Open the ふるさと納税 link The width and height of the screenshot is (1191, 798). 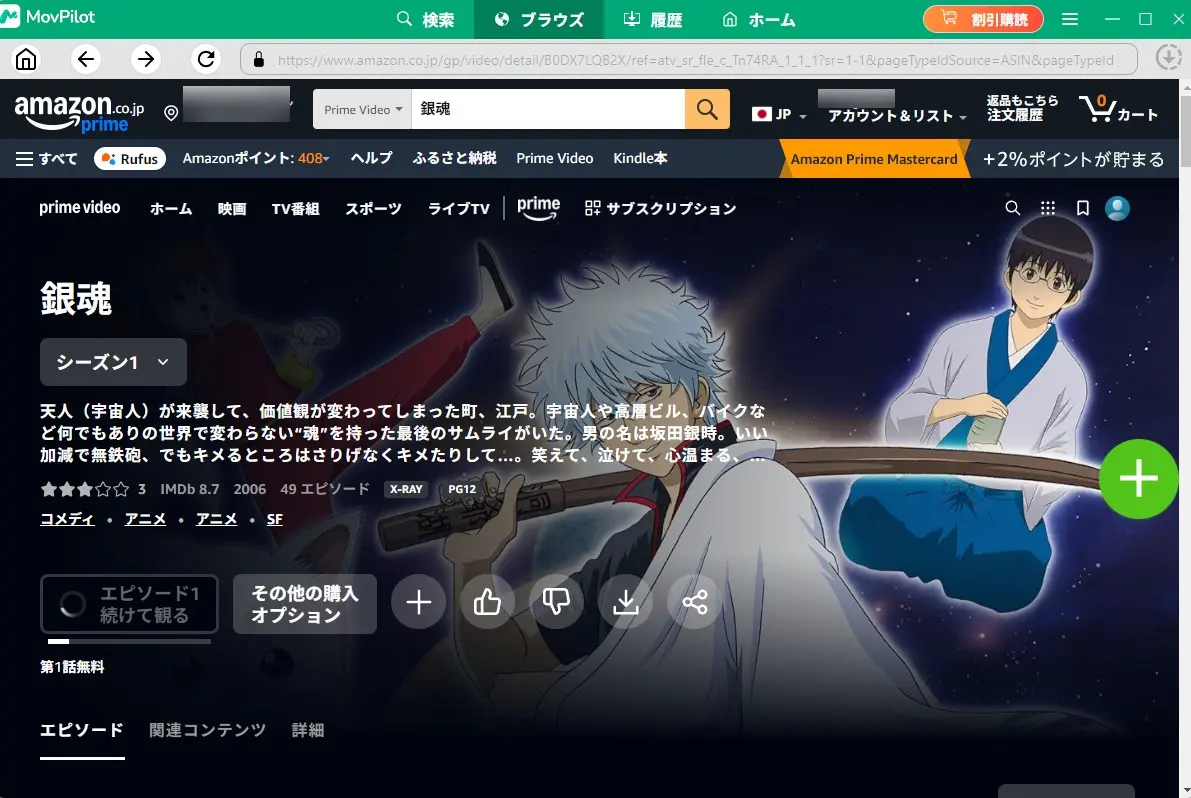pyautogui.click(x=454, y=158)
